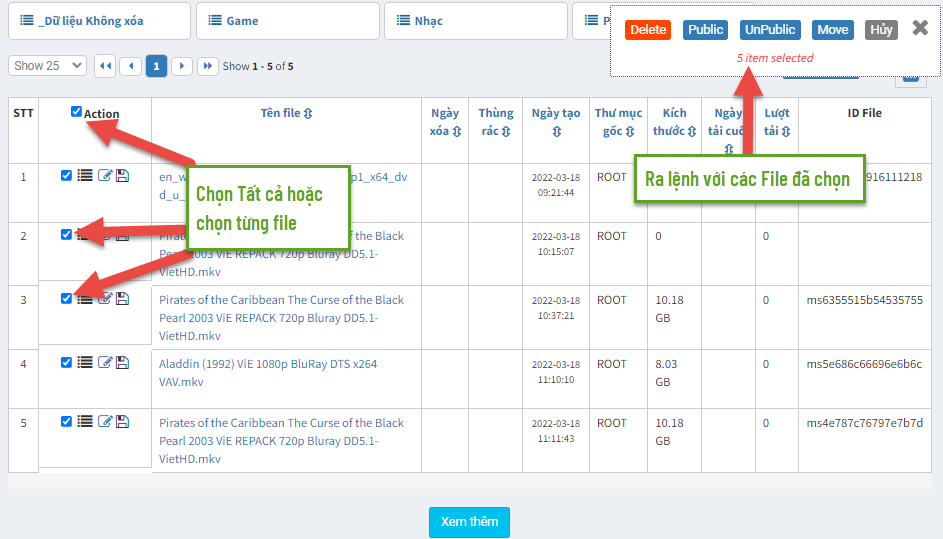Click the edit icon in row 4
The image size is (943, 539).
click(105, 362)
